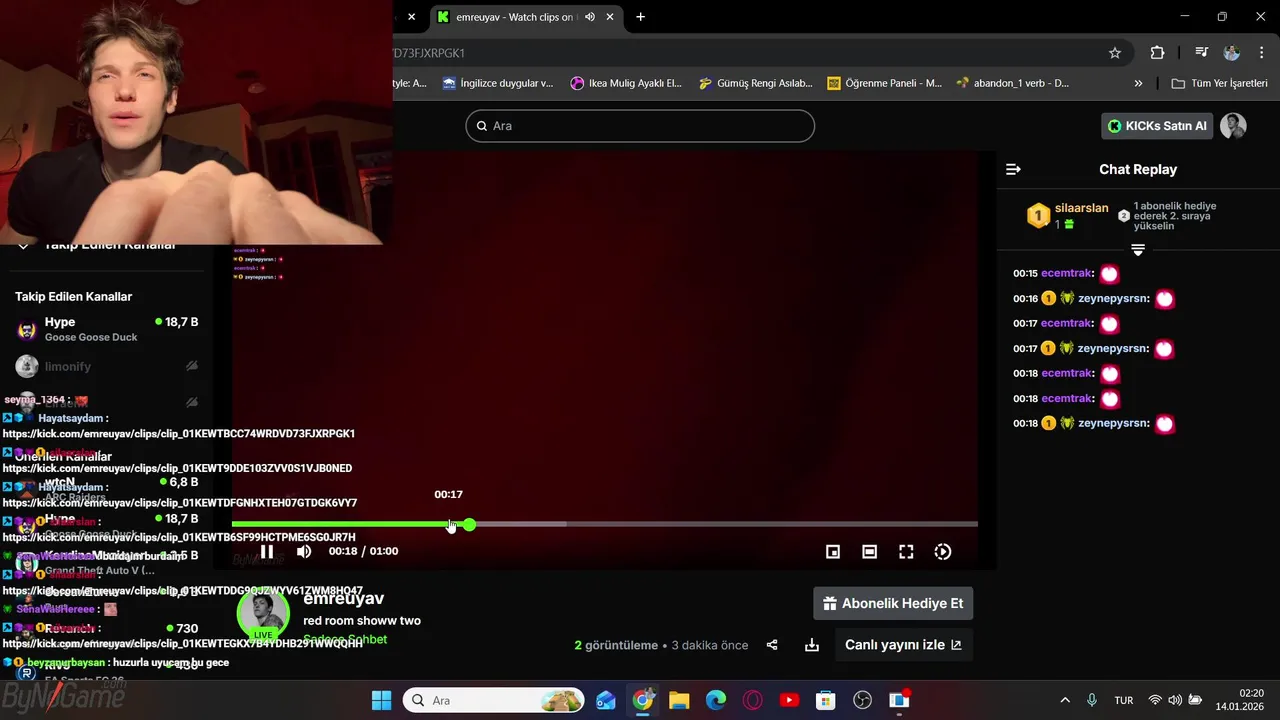The image size is (1280, 720).
Task: Click KICKs Satın Al button
Action: tap(1157, 126)
